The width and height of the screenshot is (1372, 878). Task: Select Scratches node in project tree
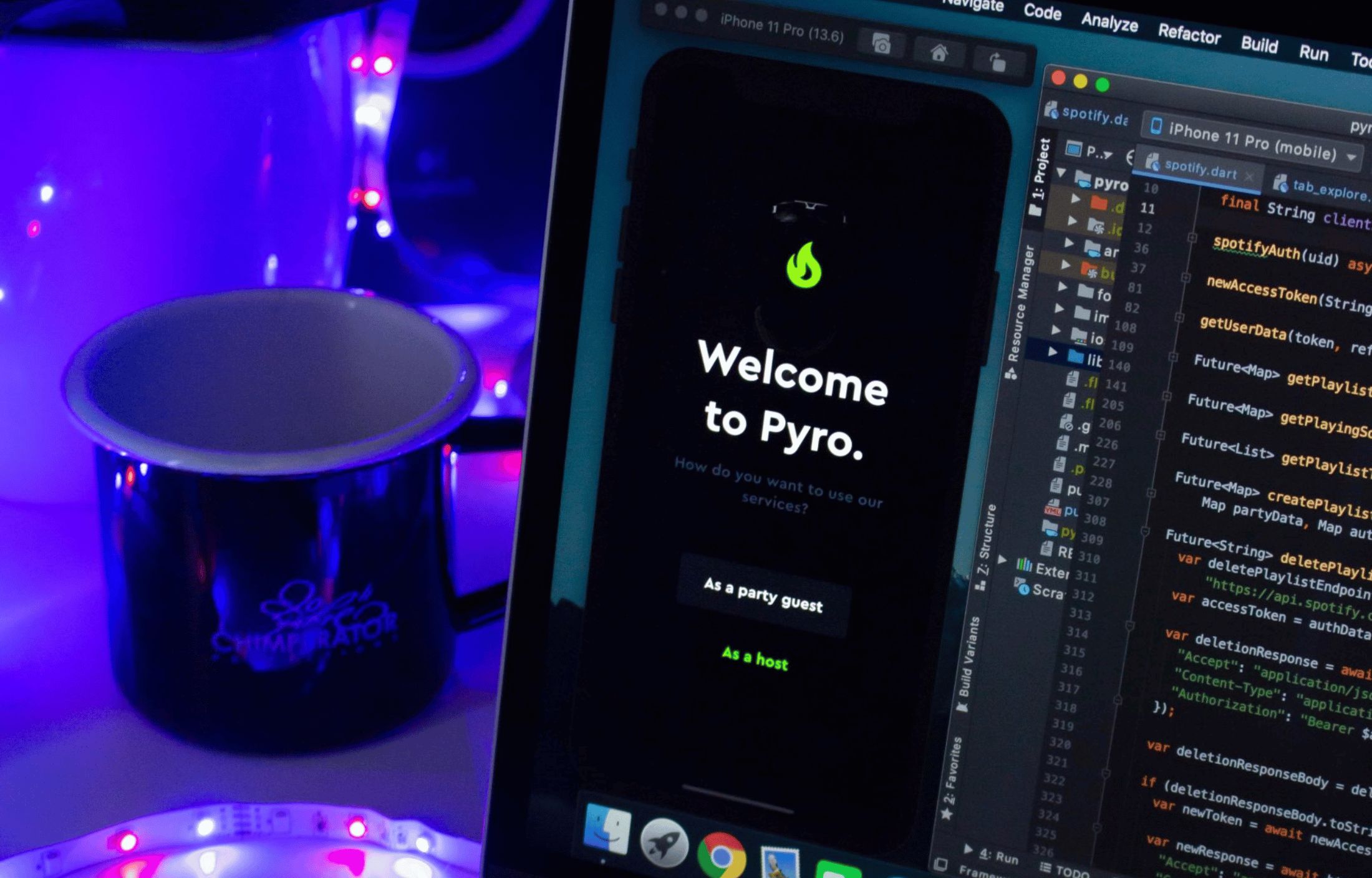[1040, 589]
